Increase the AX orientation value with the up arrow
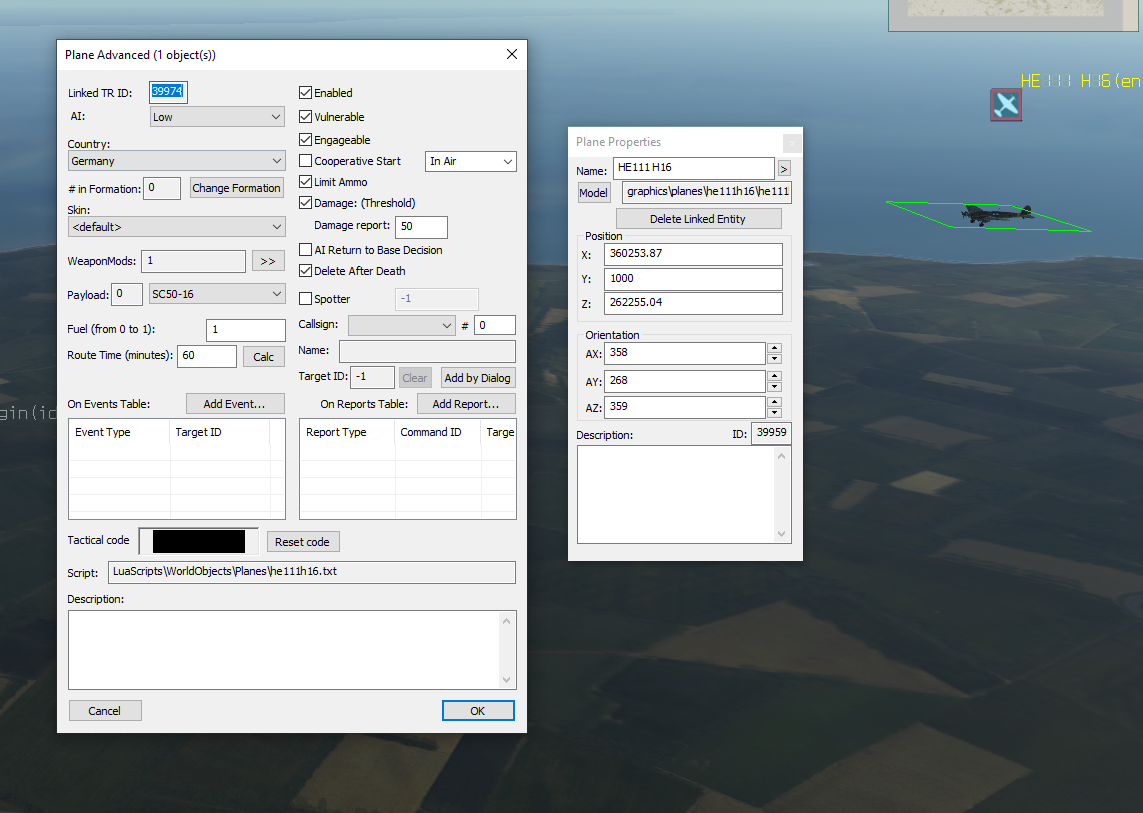1143x813 pixels. coord(774,348)
